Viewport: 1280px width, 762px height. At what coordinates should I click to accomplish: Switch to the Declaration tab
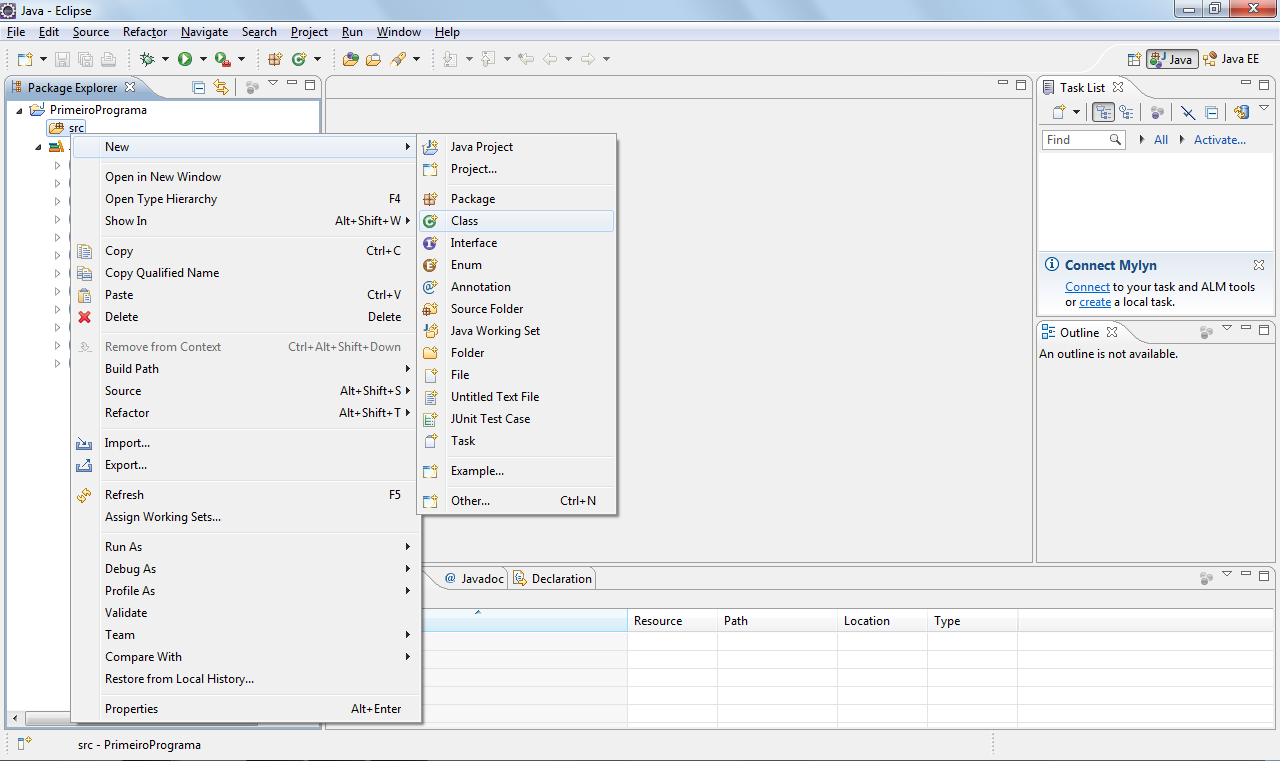pyautogui.click(x=553, y=578)
